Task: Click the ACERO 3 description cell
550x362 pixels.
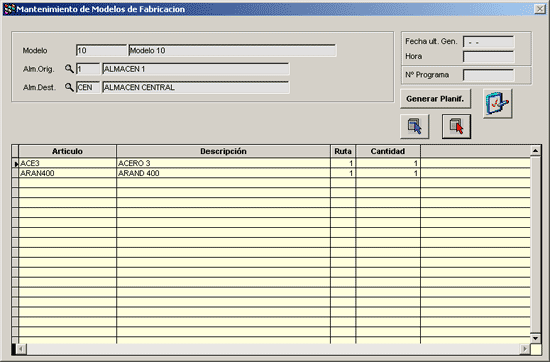Action: point(223,163)
